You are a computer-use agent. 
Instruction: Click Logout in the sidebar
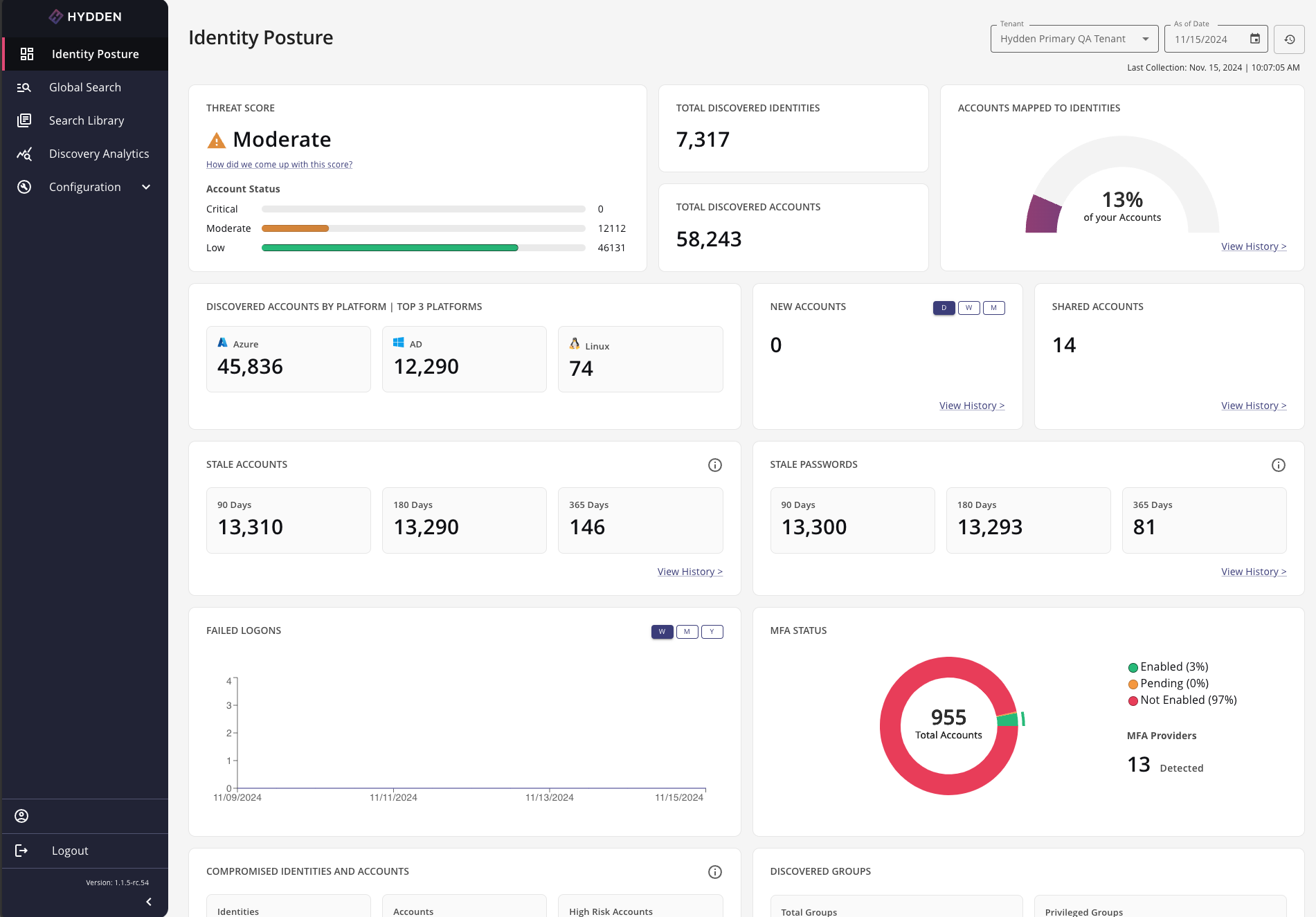click(x=85, y=851)
